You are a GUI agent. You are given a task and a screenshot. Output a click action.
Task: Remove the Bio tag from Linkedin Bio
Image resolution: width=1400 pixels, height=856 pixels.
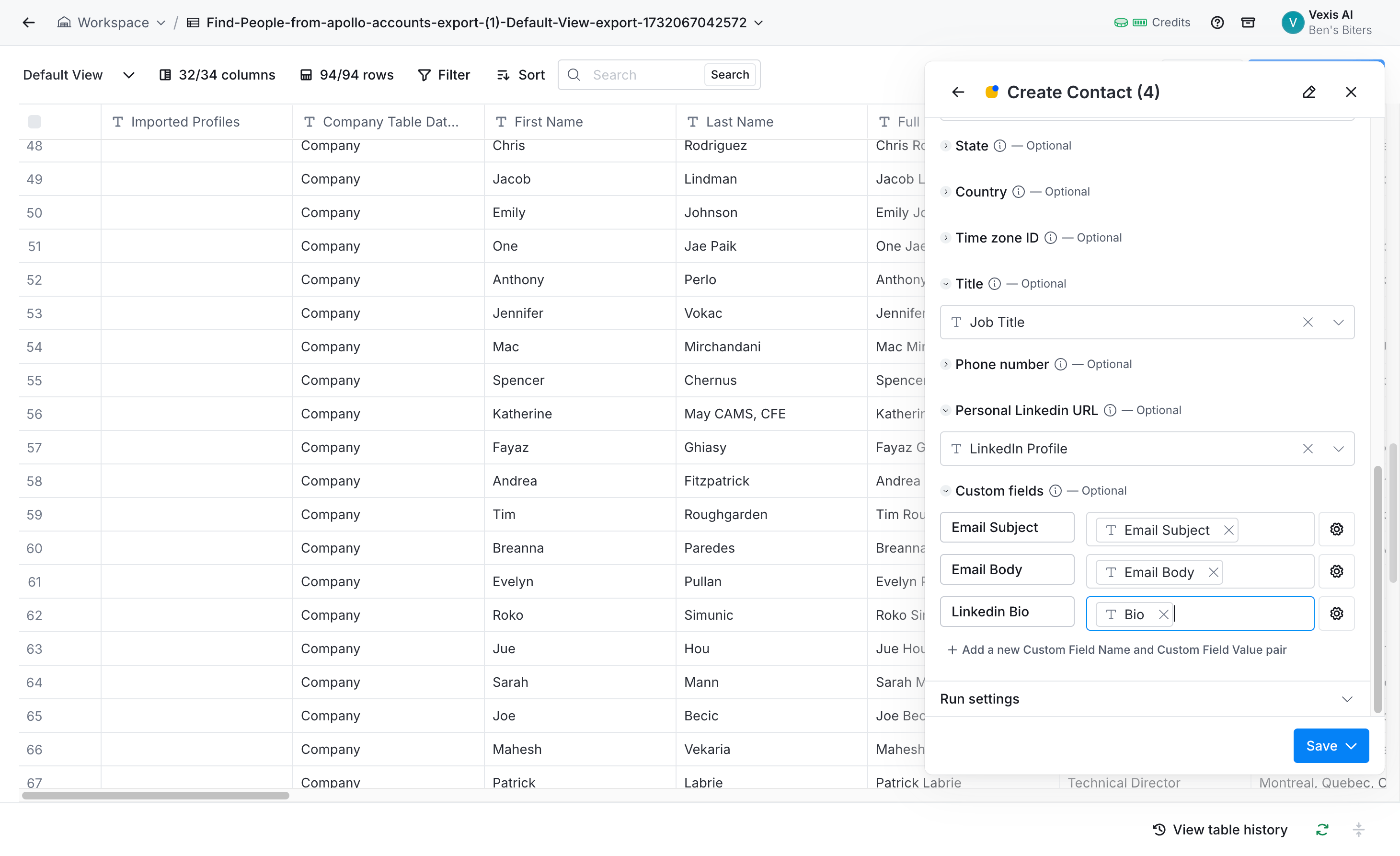pyautogui.click(x=1163, y=614)
